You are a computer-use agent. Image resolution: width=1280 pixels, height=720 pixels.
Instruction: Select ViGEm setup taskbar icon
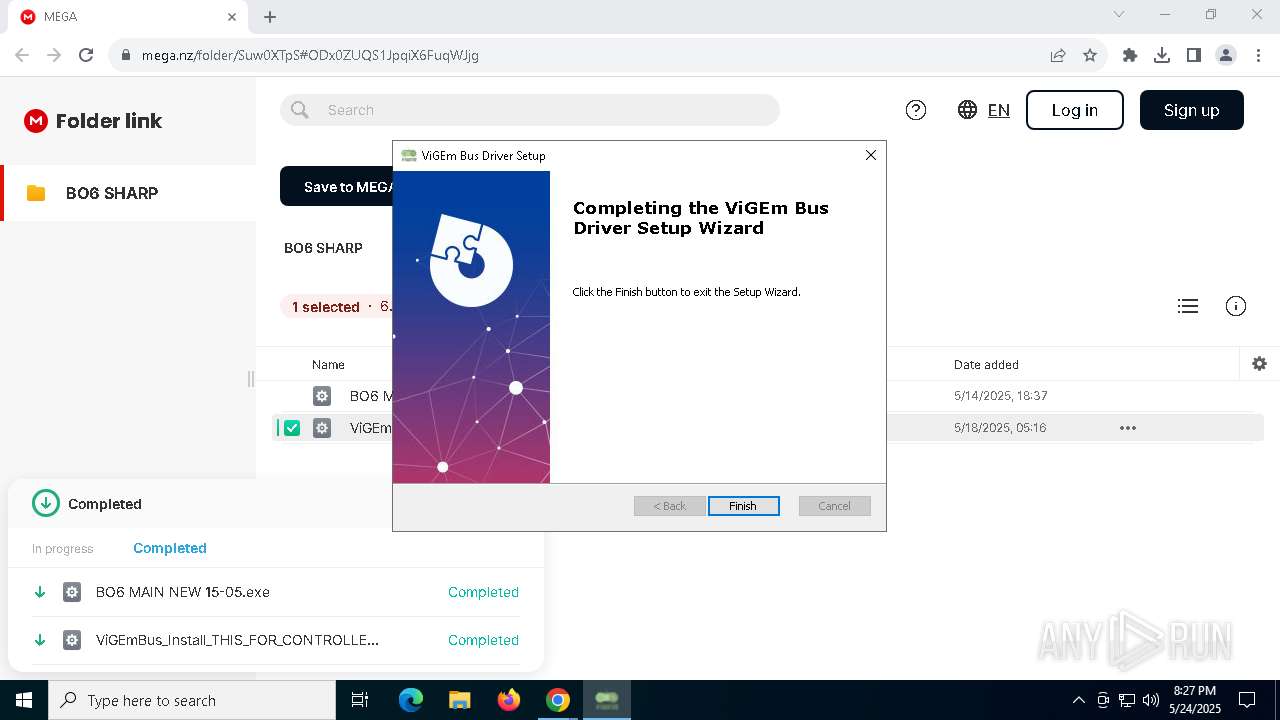tap(607, 700)
